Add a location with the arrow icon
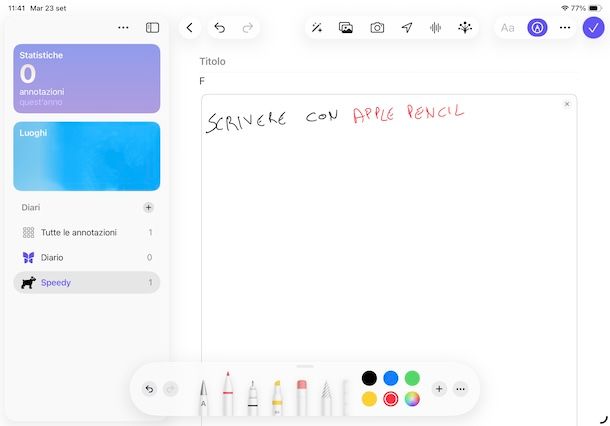This screenshot has width=610, height=426. [407, 28]
